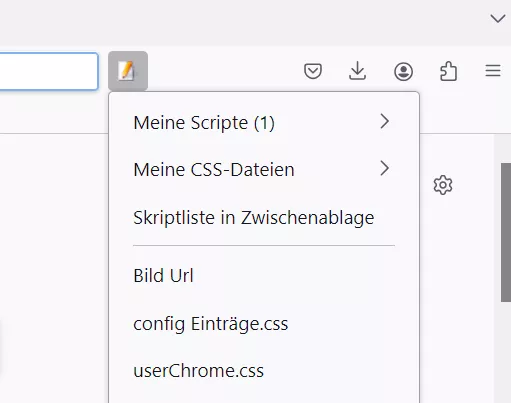Click the vertical scrollbar thumb
511x403 pixels.
click(506, 233)
